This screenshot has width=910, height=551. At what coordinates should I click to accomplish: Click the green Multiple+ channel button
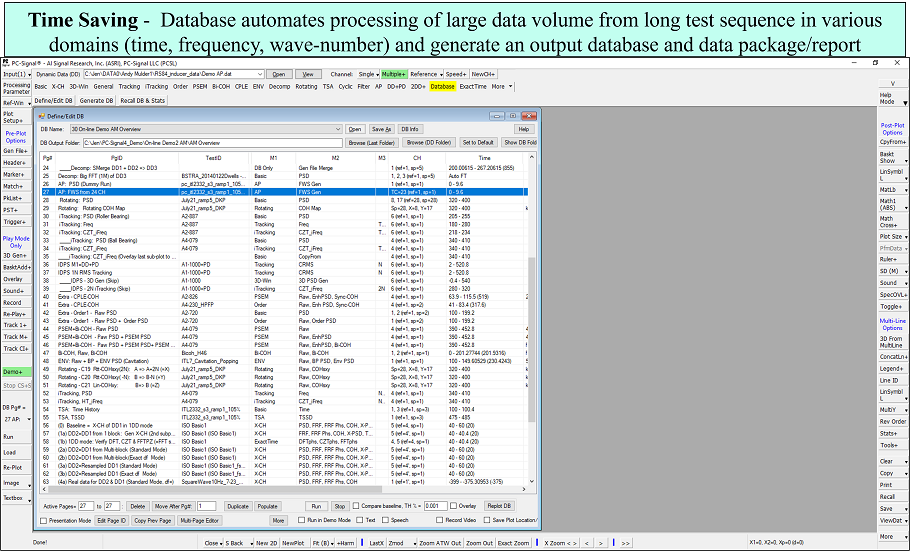point(393,74)
